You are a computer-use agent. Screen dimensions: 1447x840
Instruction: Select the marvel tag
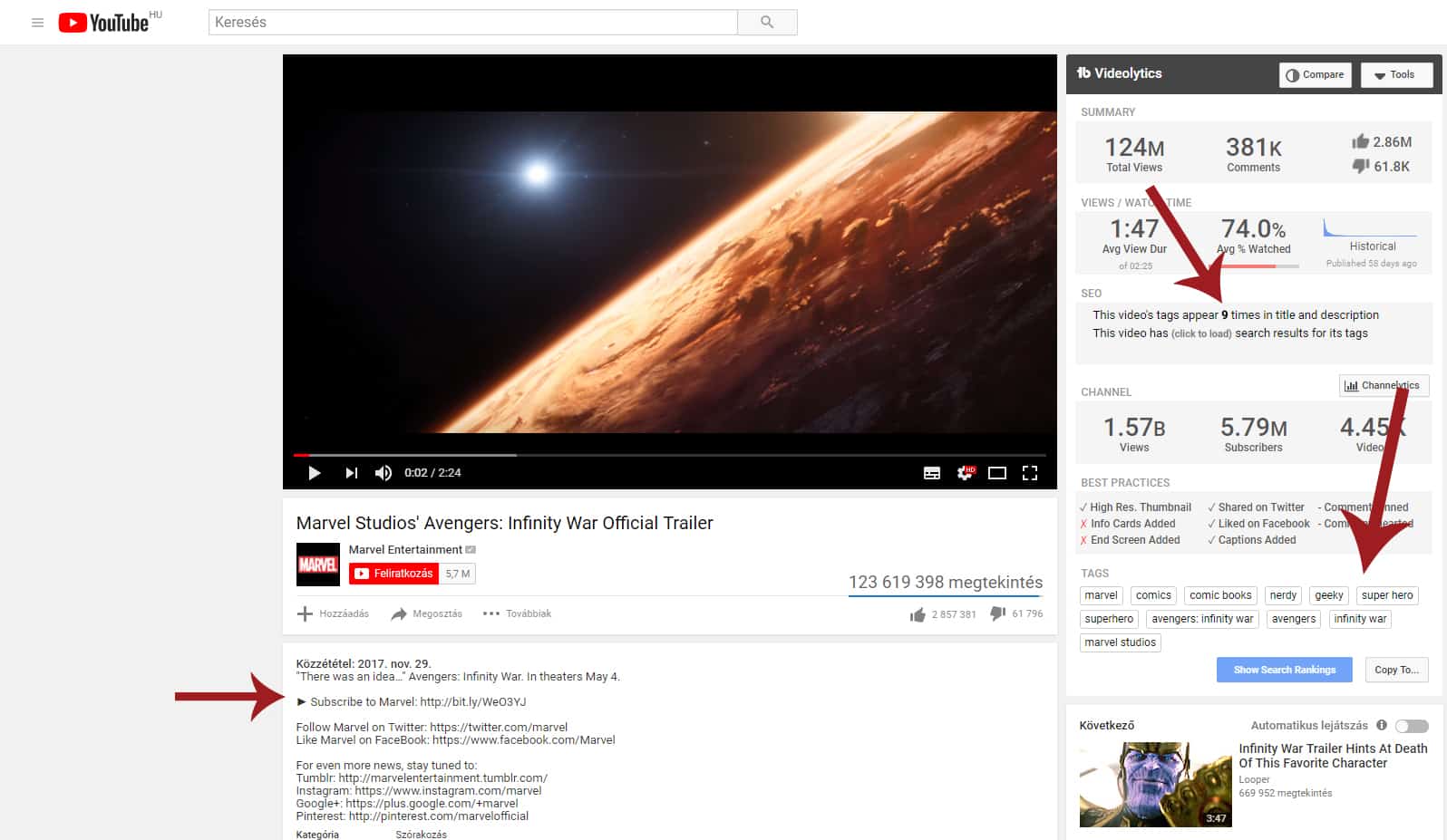click(x=1101, y=595)
